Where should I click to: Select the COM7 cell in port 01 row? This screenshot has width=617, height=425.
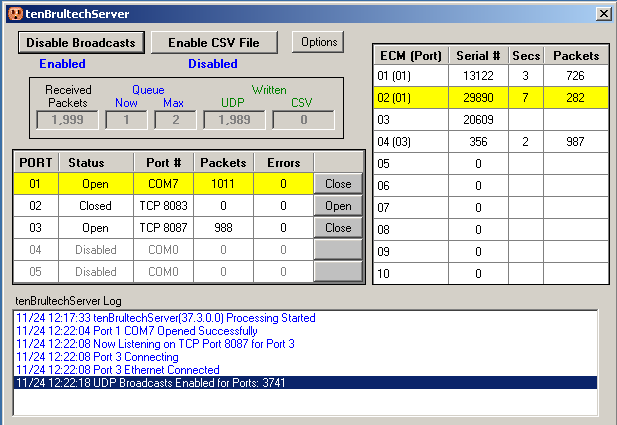163,184
